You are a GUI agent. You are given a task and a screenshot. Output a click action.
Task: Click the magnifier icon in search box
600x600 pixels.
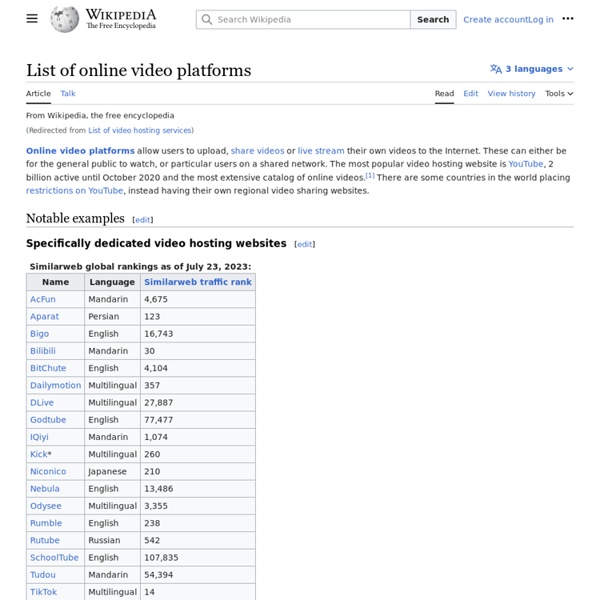pyautogui.click(x=206, y=19)
